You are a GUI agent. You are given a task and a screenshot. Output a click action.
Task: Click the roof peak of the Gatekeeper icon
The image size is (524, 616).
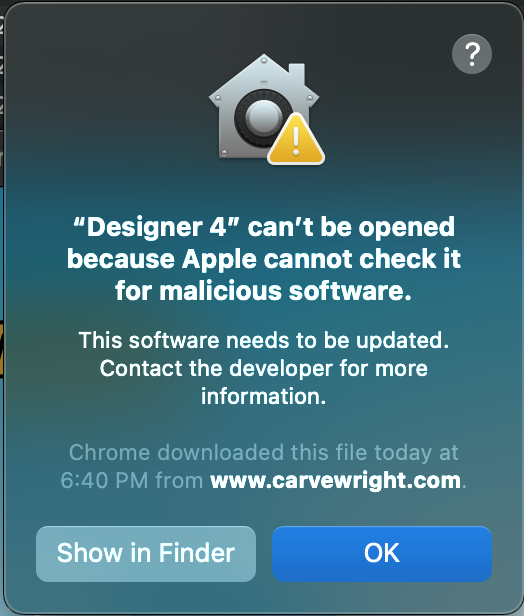(264, 60)
